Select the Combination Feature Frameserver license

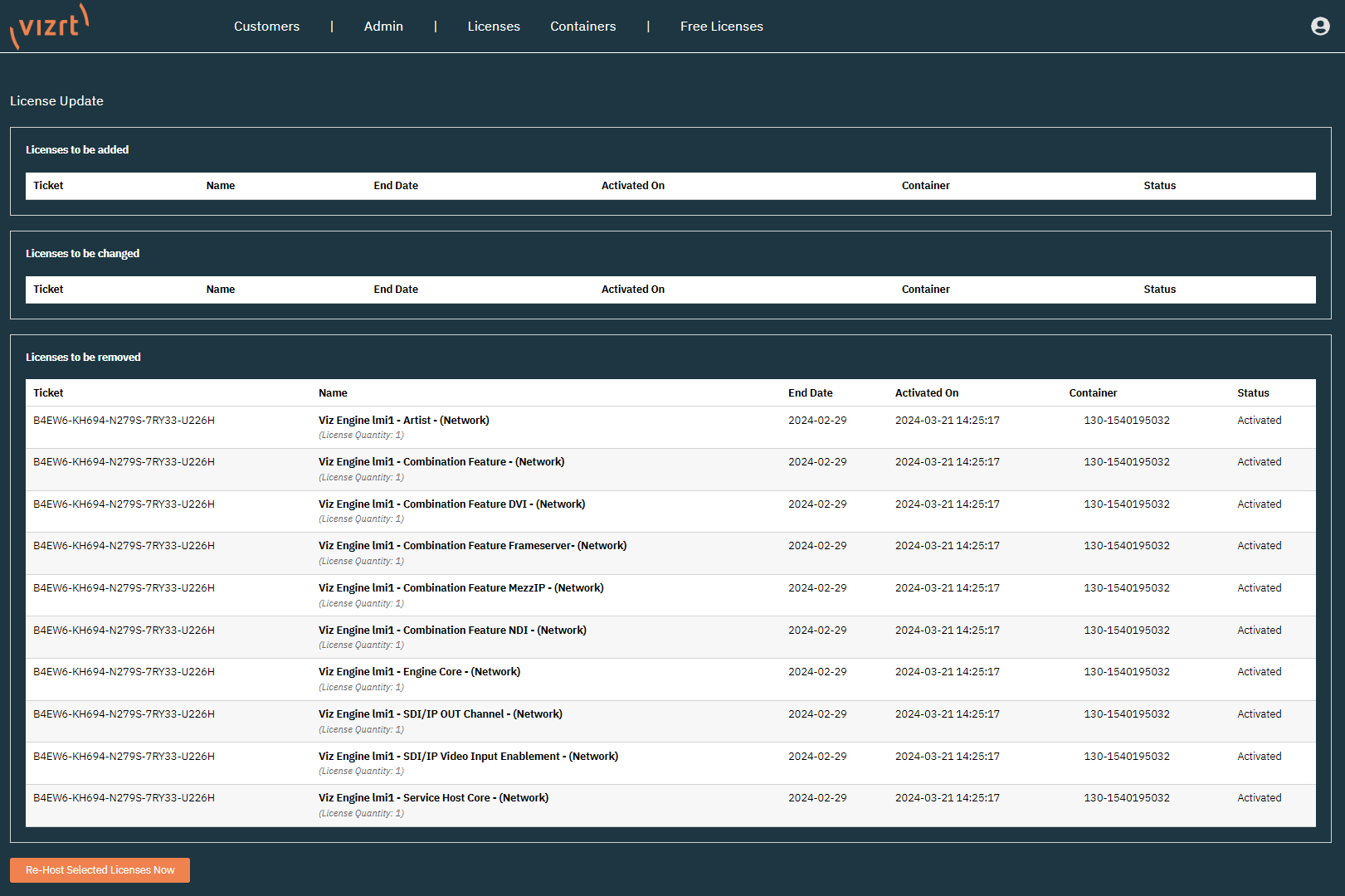[472, 546]
